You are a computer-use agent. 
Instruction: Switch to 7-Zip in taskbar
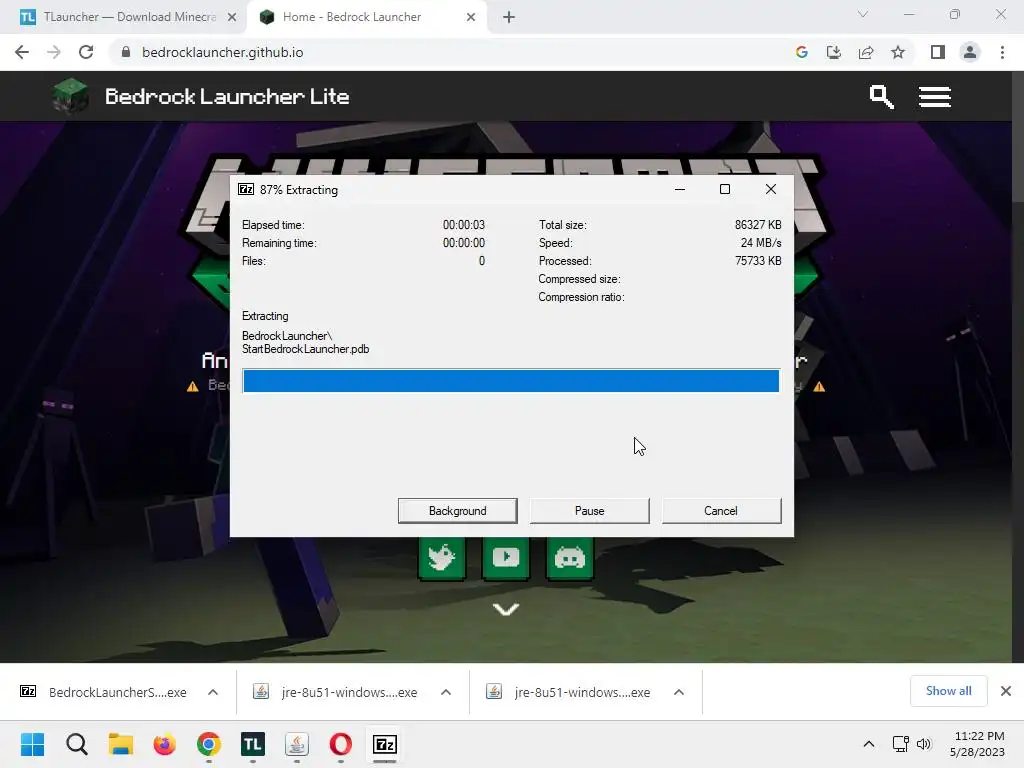click(385, 744)
